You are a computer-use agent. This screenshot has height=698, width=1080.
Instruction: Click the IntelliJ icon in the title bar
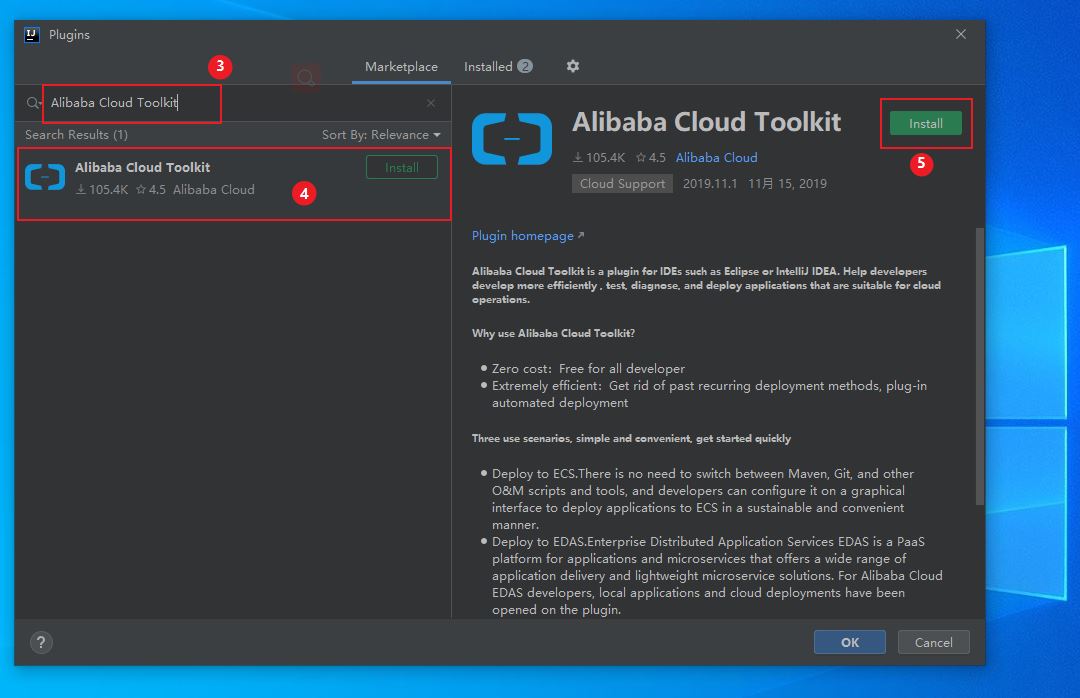(32, 34)
